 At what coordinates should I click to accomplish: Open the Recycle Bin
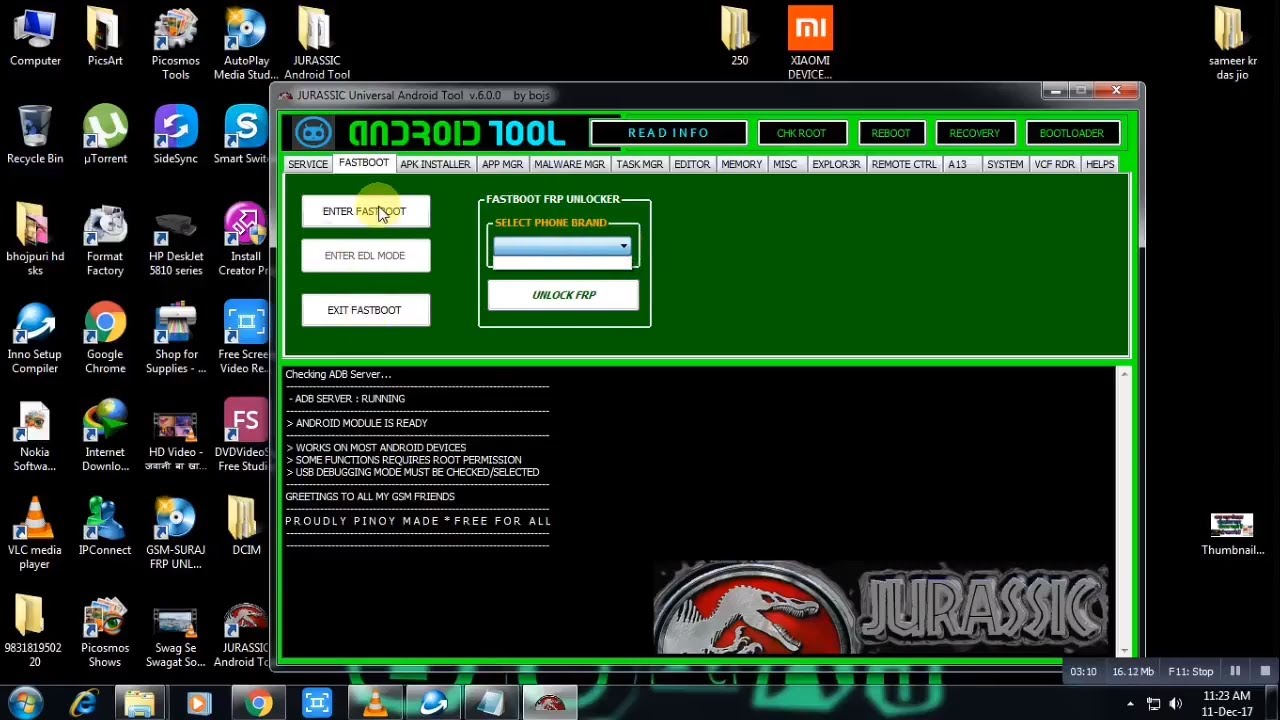click(35, 135)
